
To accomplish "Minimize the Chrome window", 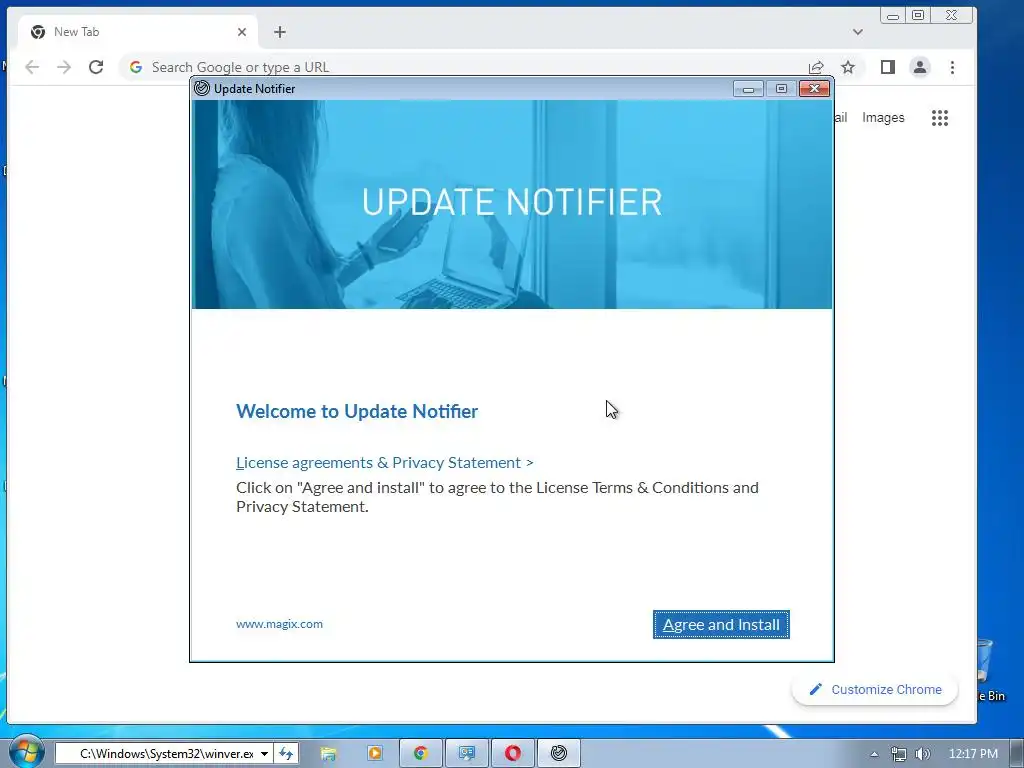I will [x=893, y=16].
